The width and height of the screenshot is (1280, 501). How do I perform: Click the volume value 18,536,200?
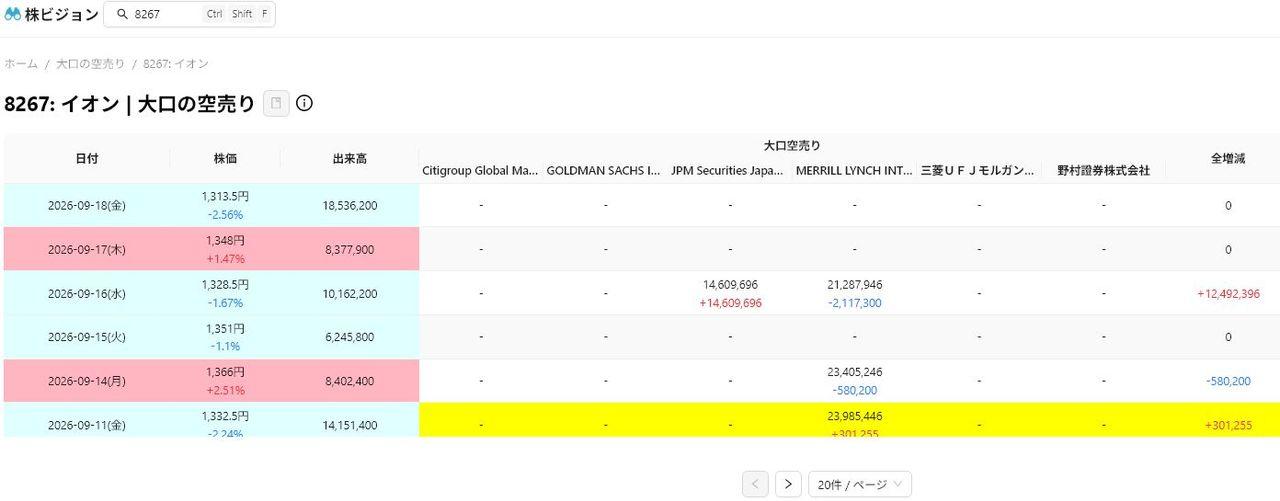(350, 206)
